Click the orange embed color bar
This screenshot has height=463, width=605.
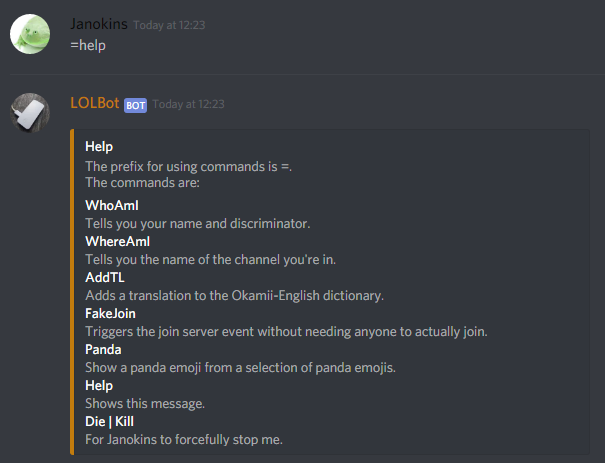(72, 292)
